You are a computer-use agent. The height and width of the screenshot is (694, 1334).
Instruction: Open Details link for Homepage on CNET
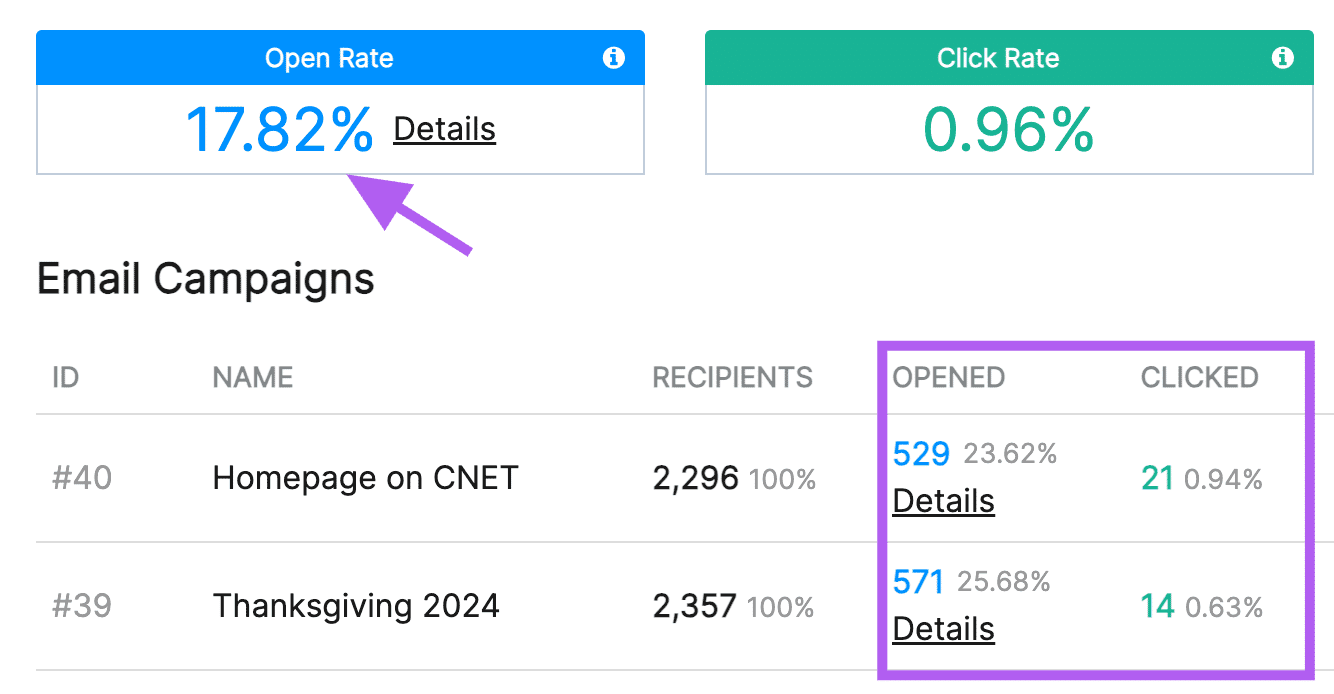943,501
